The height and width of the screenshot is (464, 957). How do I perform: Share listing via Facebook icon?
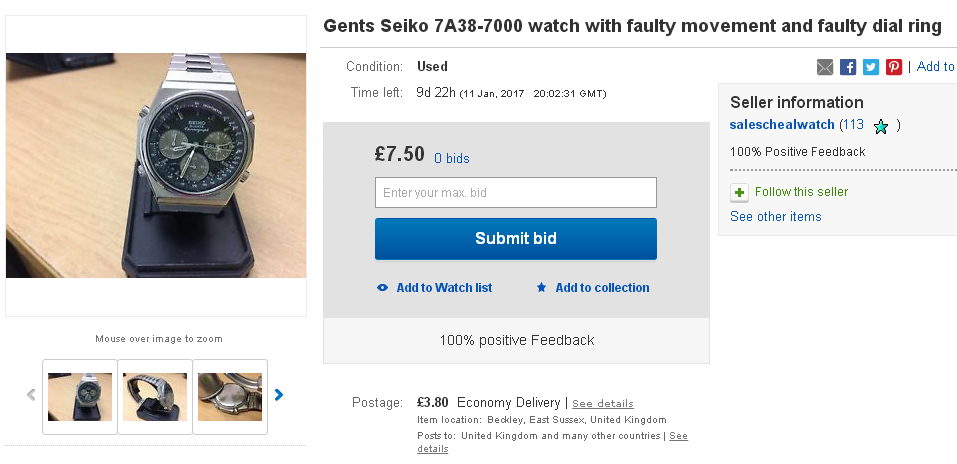pos(848,67)
